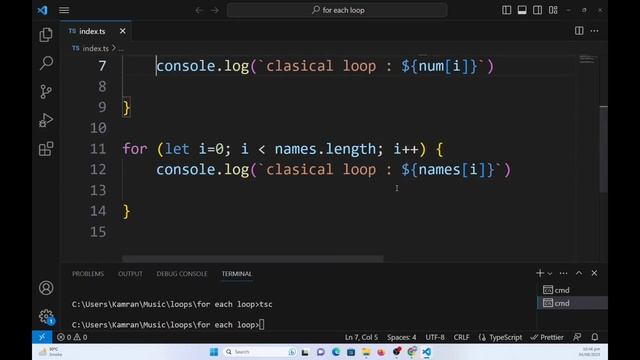Open Microsoft Edge from the taskbar
Viewport: 640px width, 360px height.
[336, 352]
